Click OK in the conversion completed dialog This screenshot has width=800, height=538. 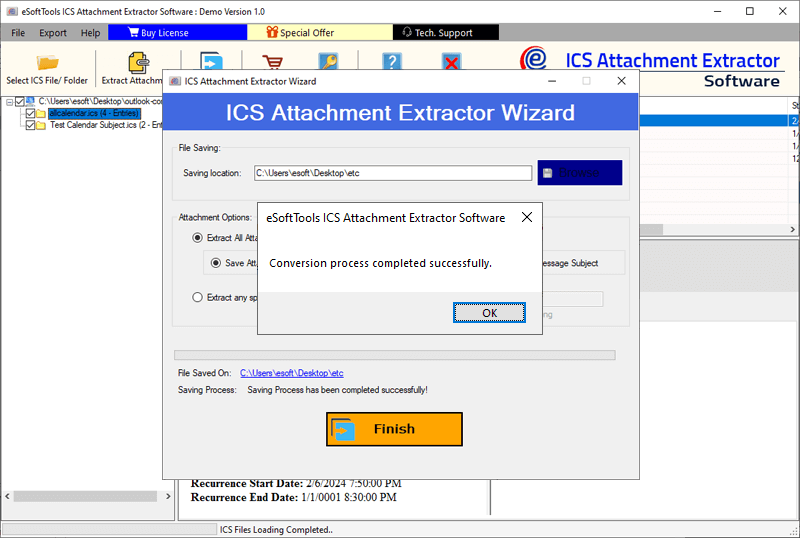click(489, 313)
